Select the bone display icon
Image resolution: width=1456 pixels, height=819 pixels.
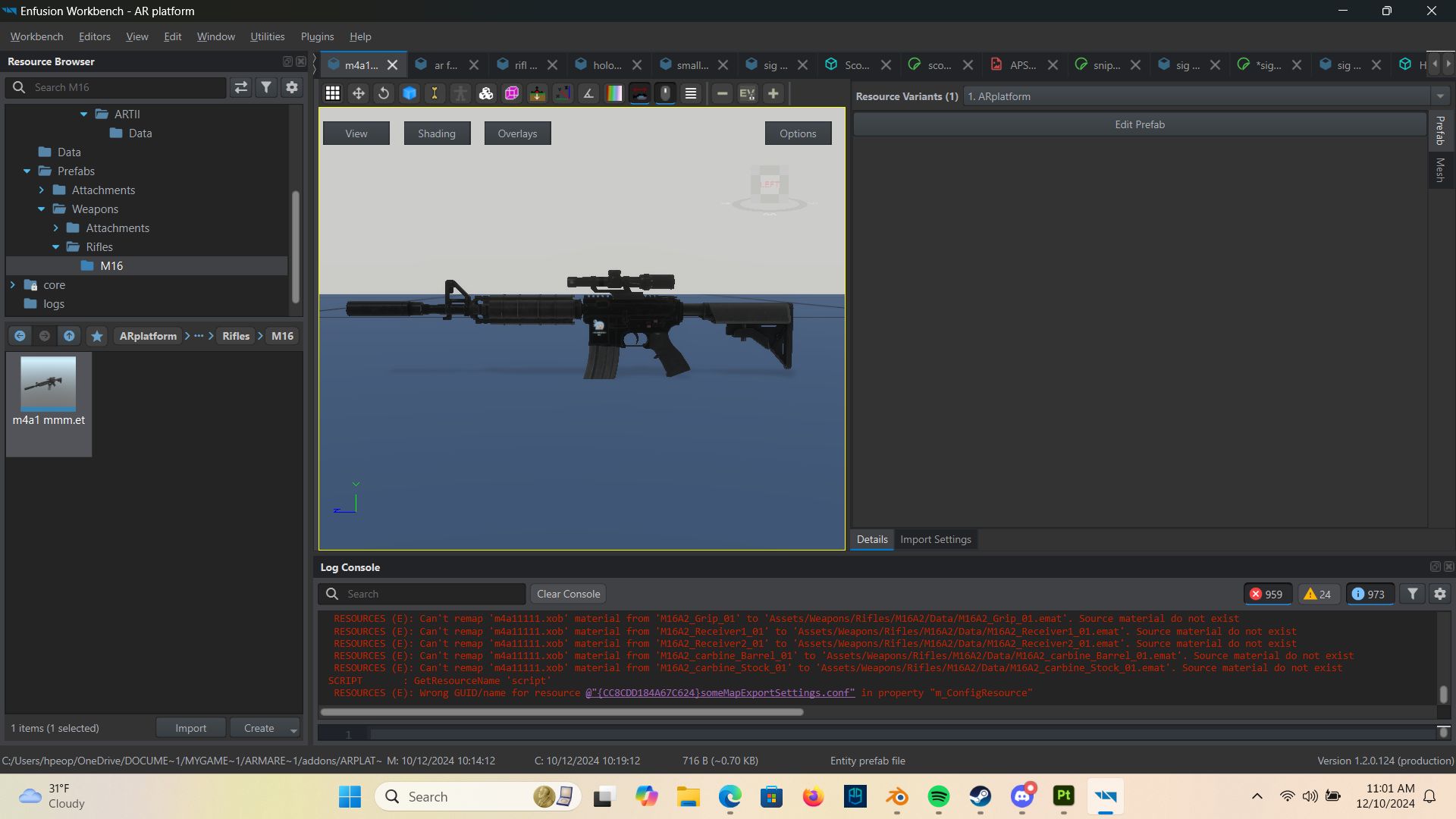tap(435, 93)
